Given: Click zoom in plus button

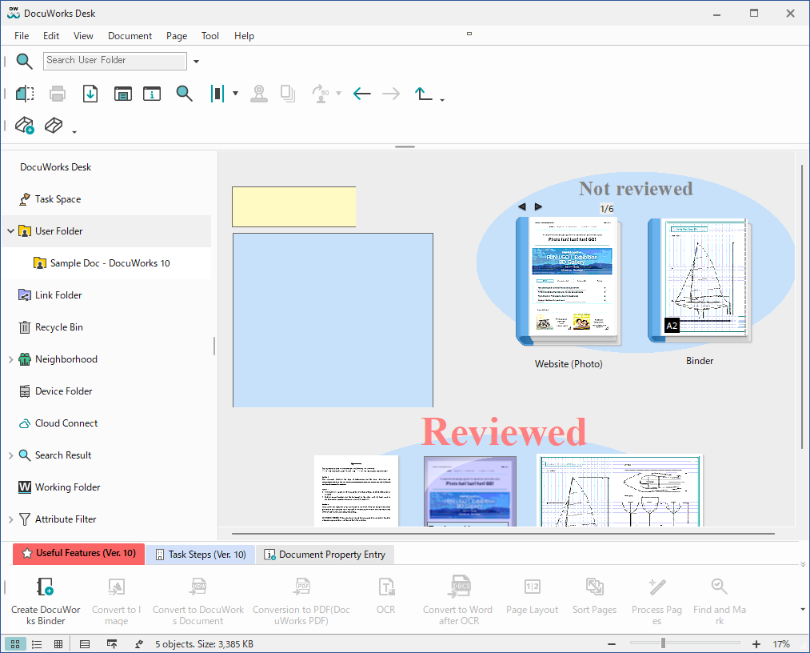Looking at the screenshot, I should click(756, 644).
